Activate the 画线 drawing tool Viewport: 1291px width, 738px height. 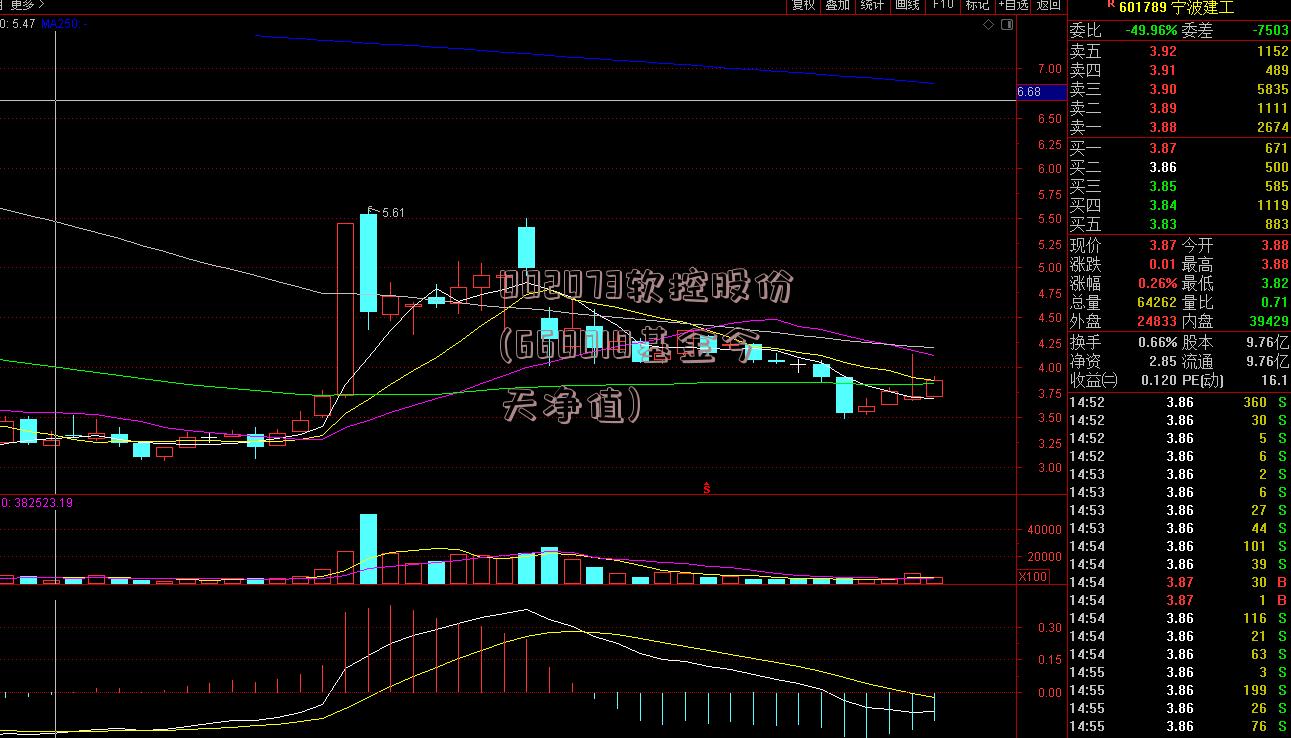pos(907,5)
